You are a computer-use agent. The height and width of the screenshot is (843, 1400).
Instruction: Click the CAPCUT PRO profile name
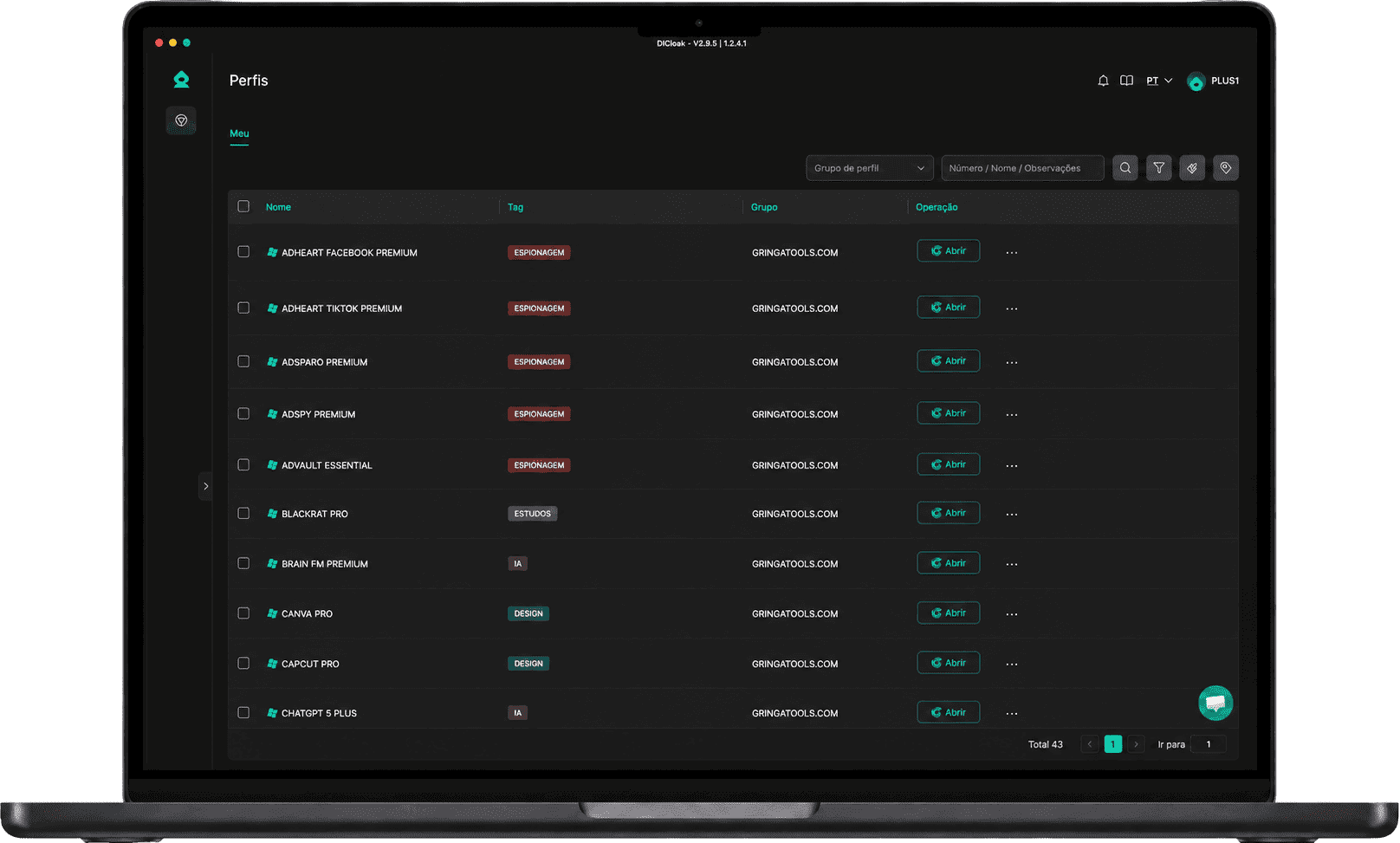(x=310, y=664)
